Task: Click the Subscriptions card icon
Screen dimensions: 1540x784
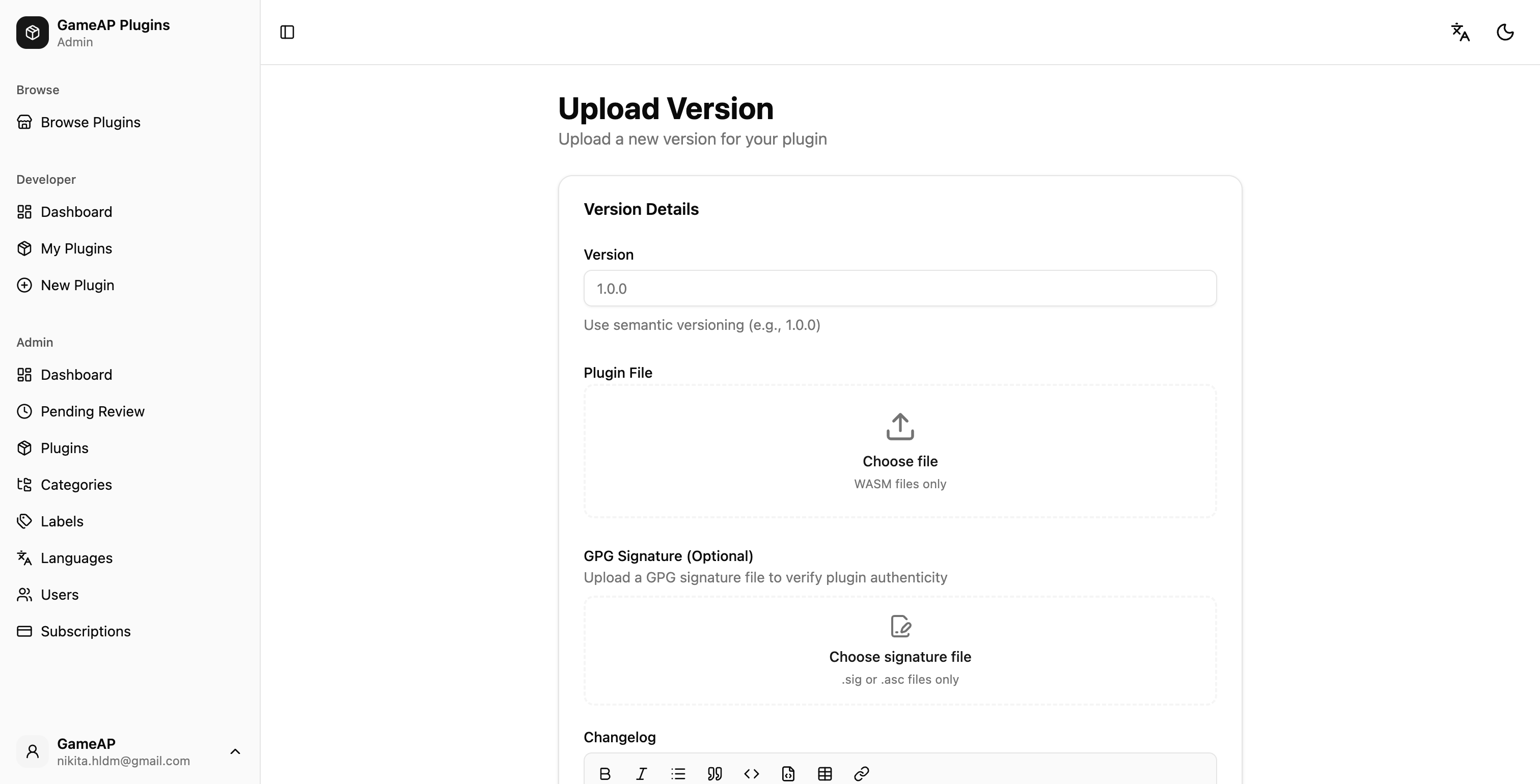Action: [x=24, y=631]
